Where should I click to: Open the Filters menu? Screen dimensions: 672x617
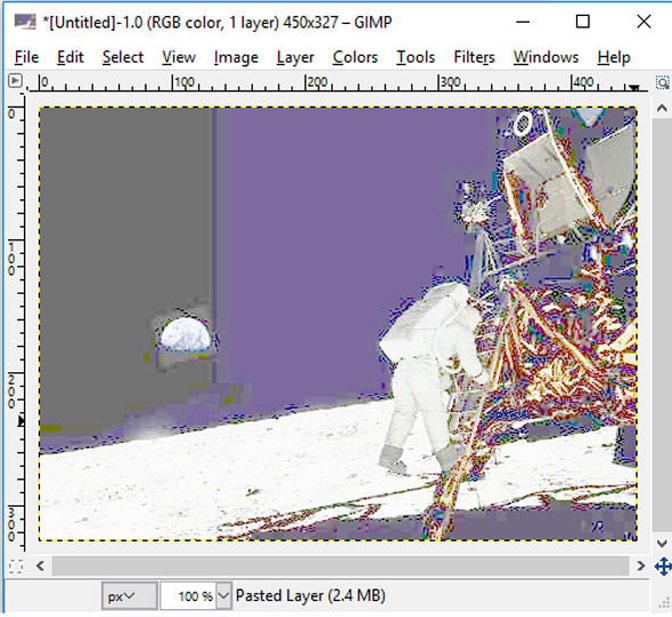[474, 57]
